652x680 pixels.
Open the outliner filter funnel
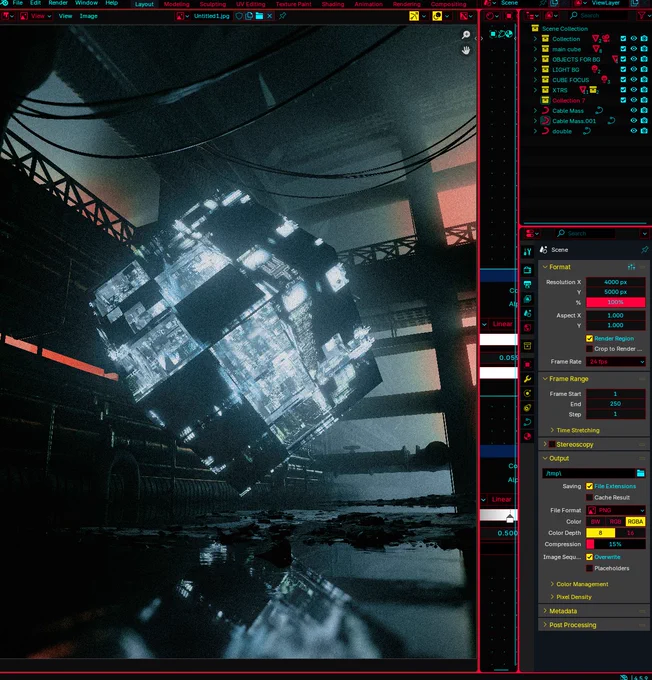[641, 16]
